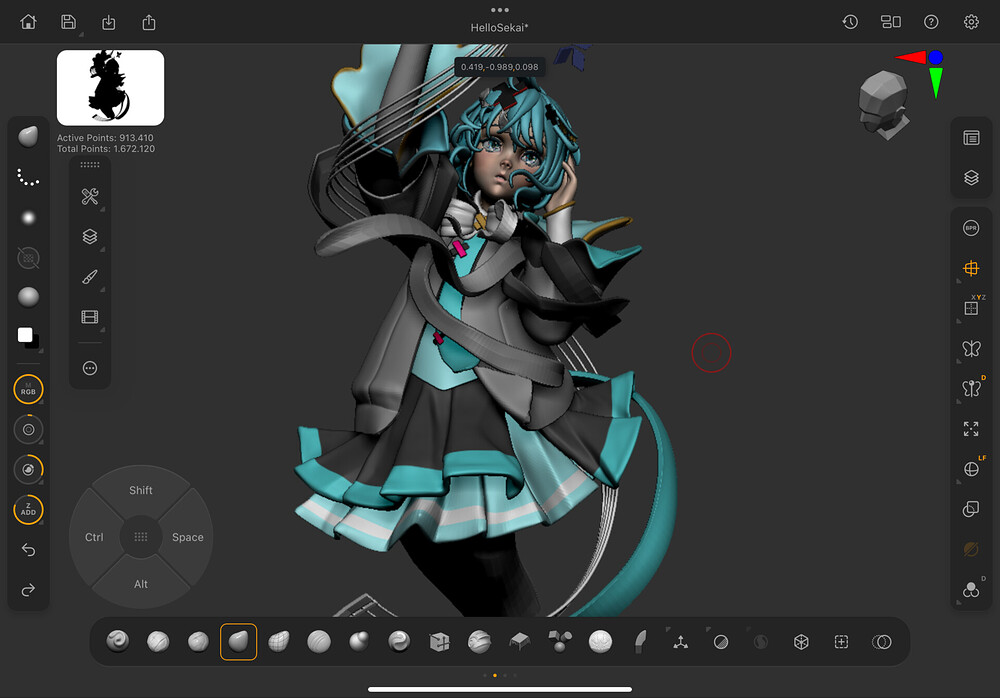Select the swirl pinch brush
This screenshot has width=1000, height=698.
click(399, 641)
